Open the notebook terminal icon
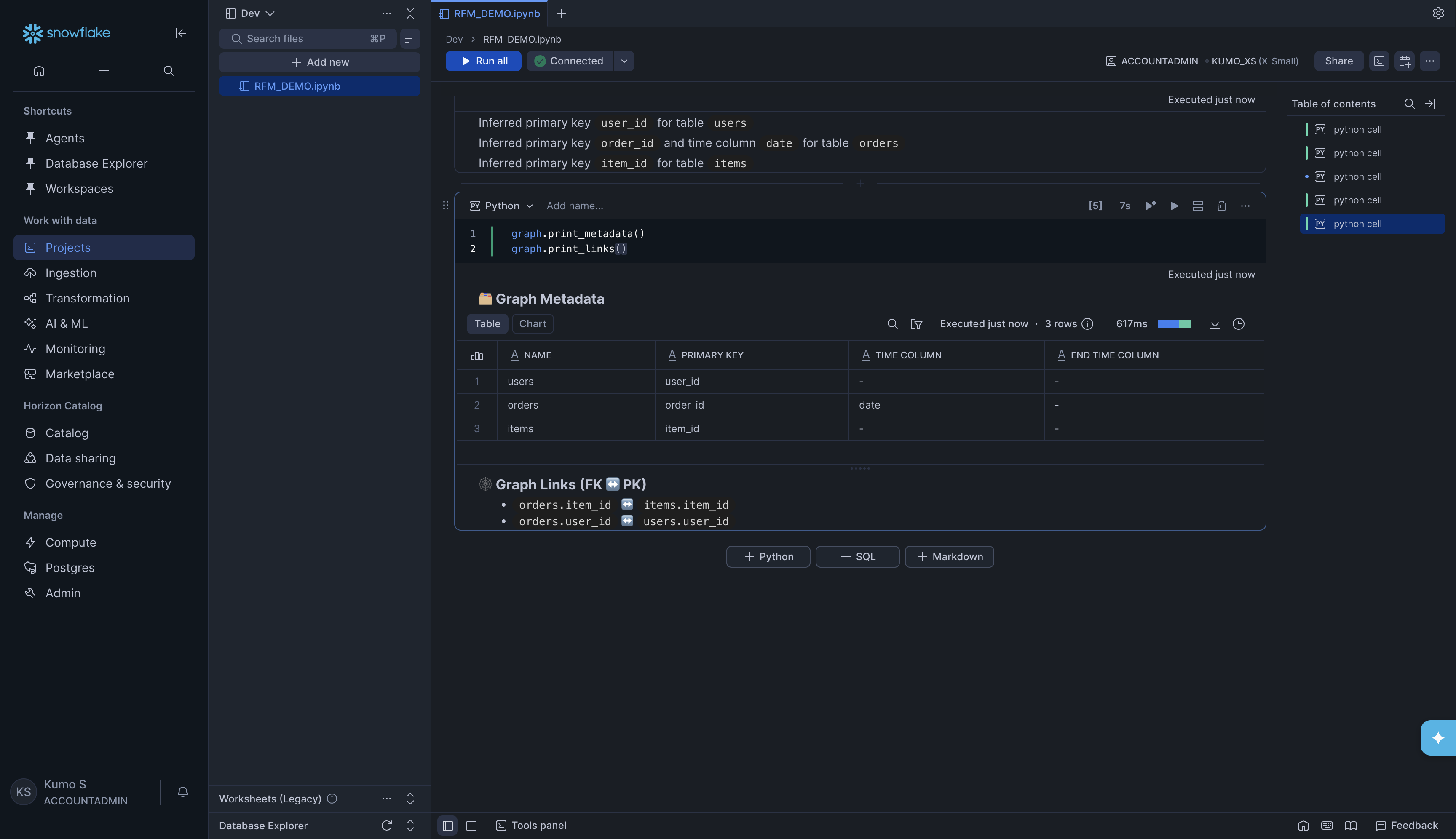Viewport: 1456px width, 839px height. pyautogui.click(x=1379, y=61)
